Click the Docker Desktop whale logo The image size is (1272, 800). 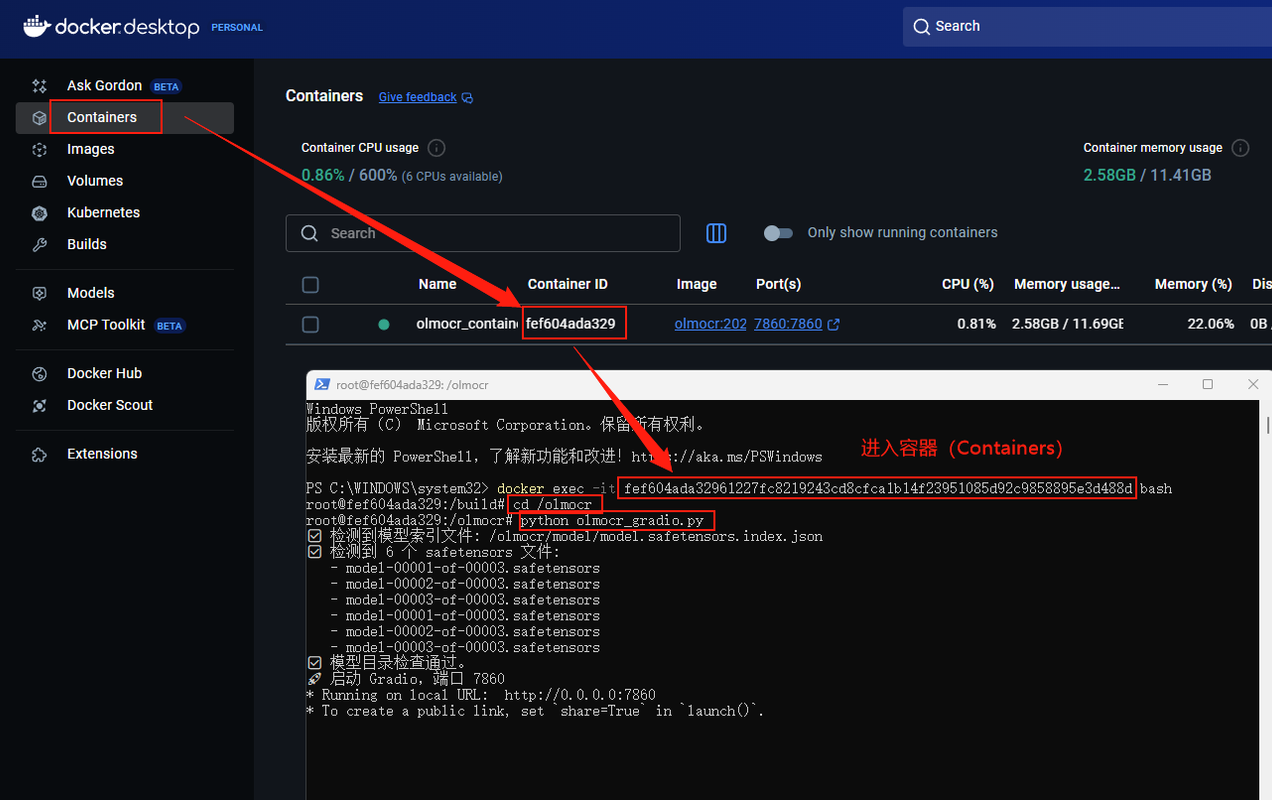coord(35,26)
